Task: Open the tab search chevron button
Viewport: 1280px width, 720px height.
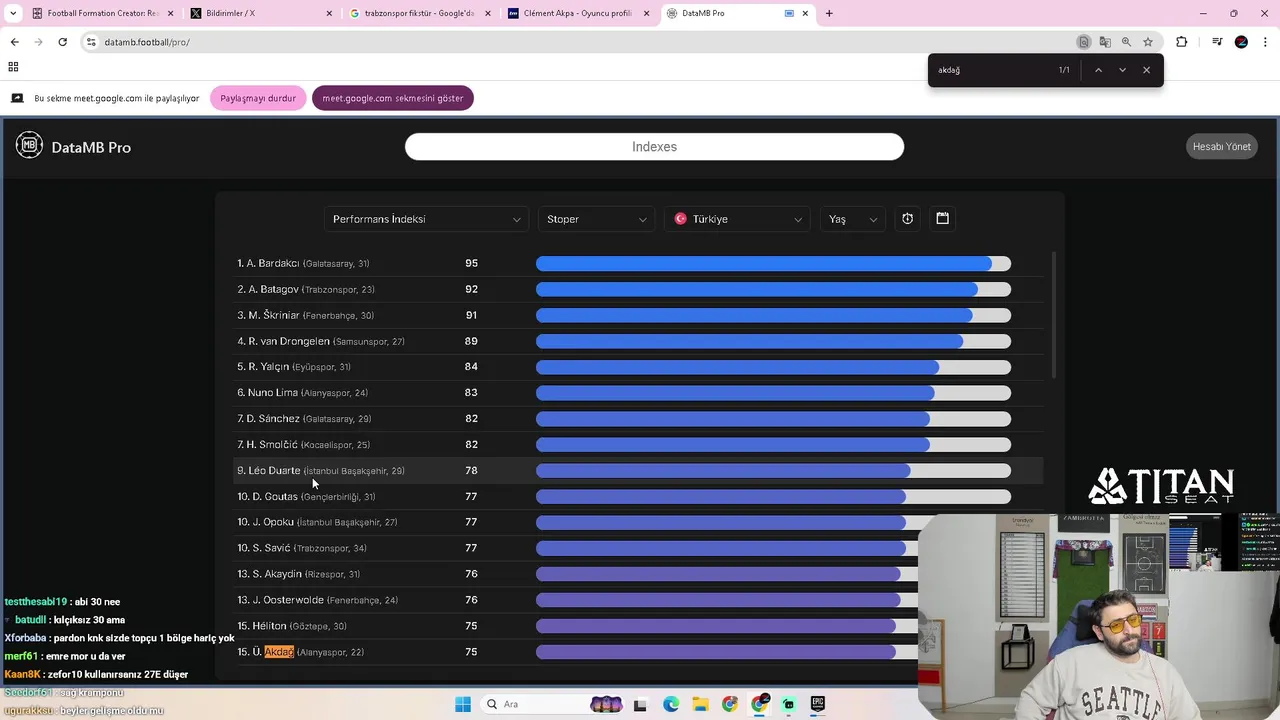Action: [x=13, y=13]
